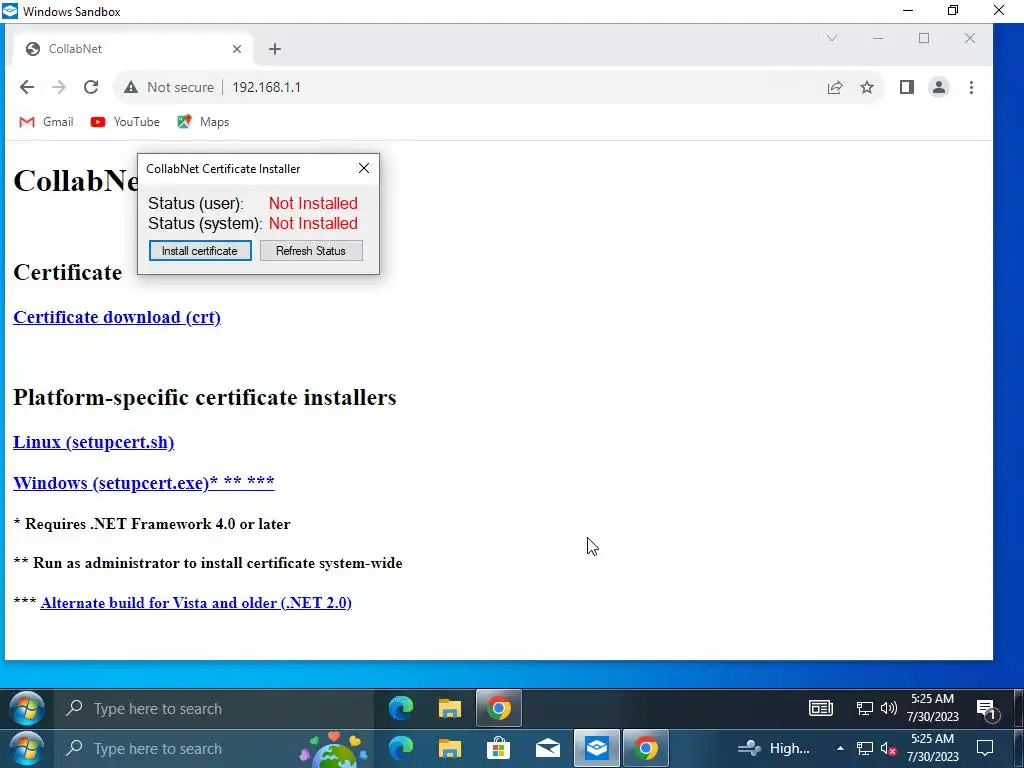Screen dimensions: 1024x768
Task: Click host muted volume icon
Action: [x=888, y=748]
